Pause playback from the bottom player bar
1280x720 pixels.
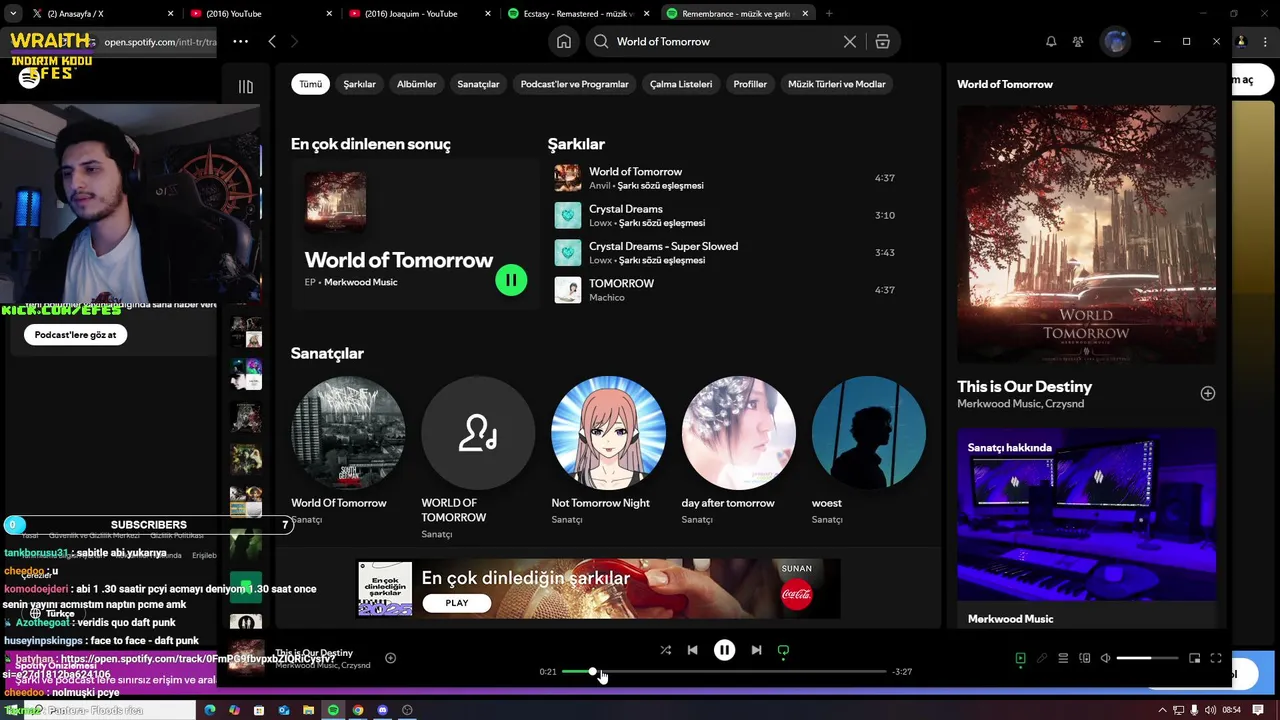tap(724, 650)
